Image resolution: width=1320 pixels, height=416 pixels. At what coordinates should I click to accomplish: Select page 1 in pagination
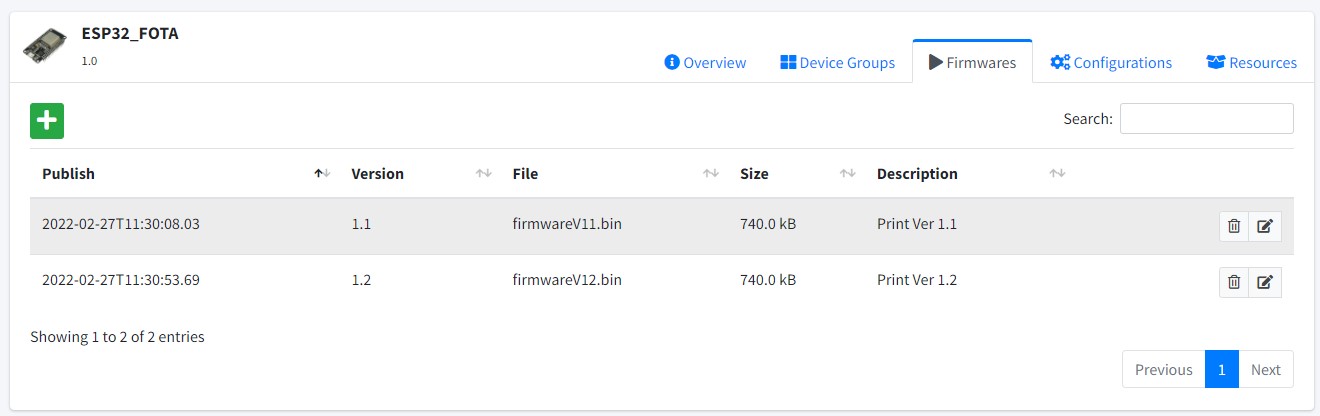point(1222,370)
